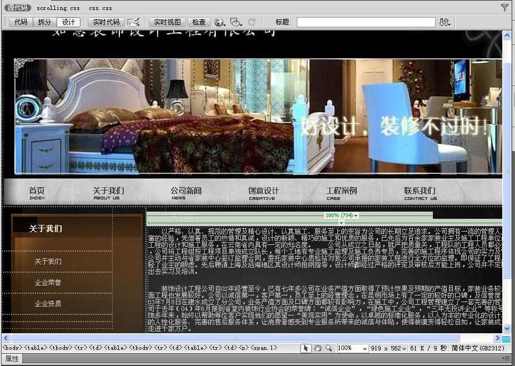Screen dimensions: 515x366
Task: Click the preview in browser globe icon
Action: tap(219, 22)
